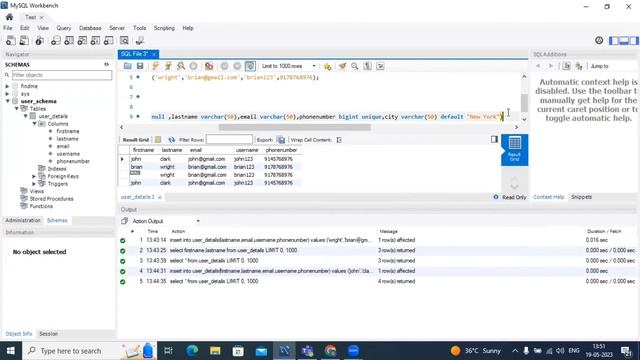The height and width of the screenshot is (360, 640).
Task: Click the Jump to button in SQL Additions
Action: (599, 66)
